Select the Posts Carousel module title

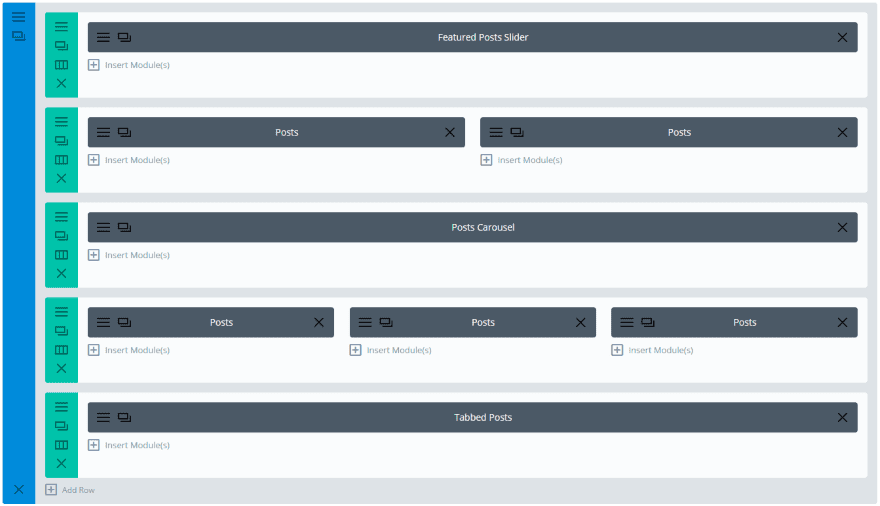(x=483, y=227)
